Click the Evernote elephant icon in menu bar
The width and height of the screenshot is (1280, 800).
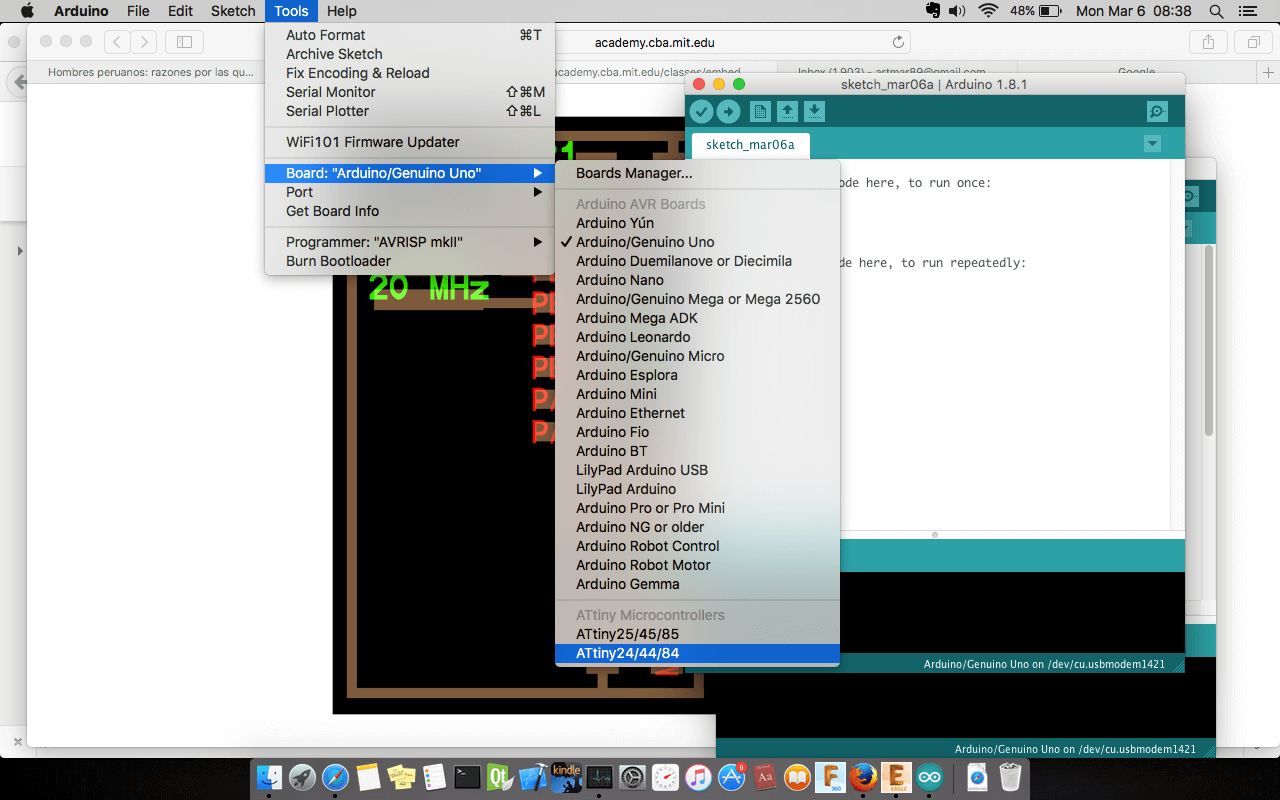tap(933, 11)
